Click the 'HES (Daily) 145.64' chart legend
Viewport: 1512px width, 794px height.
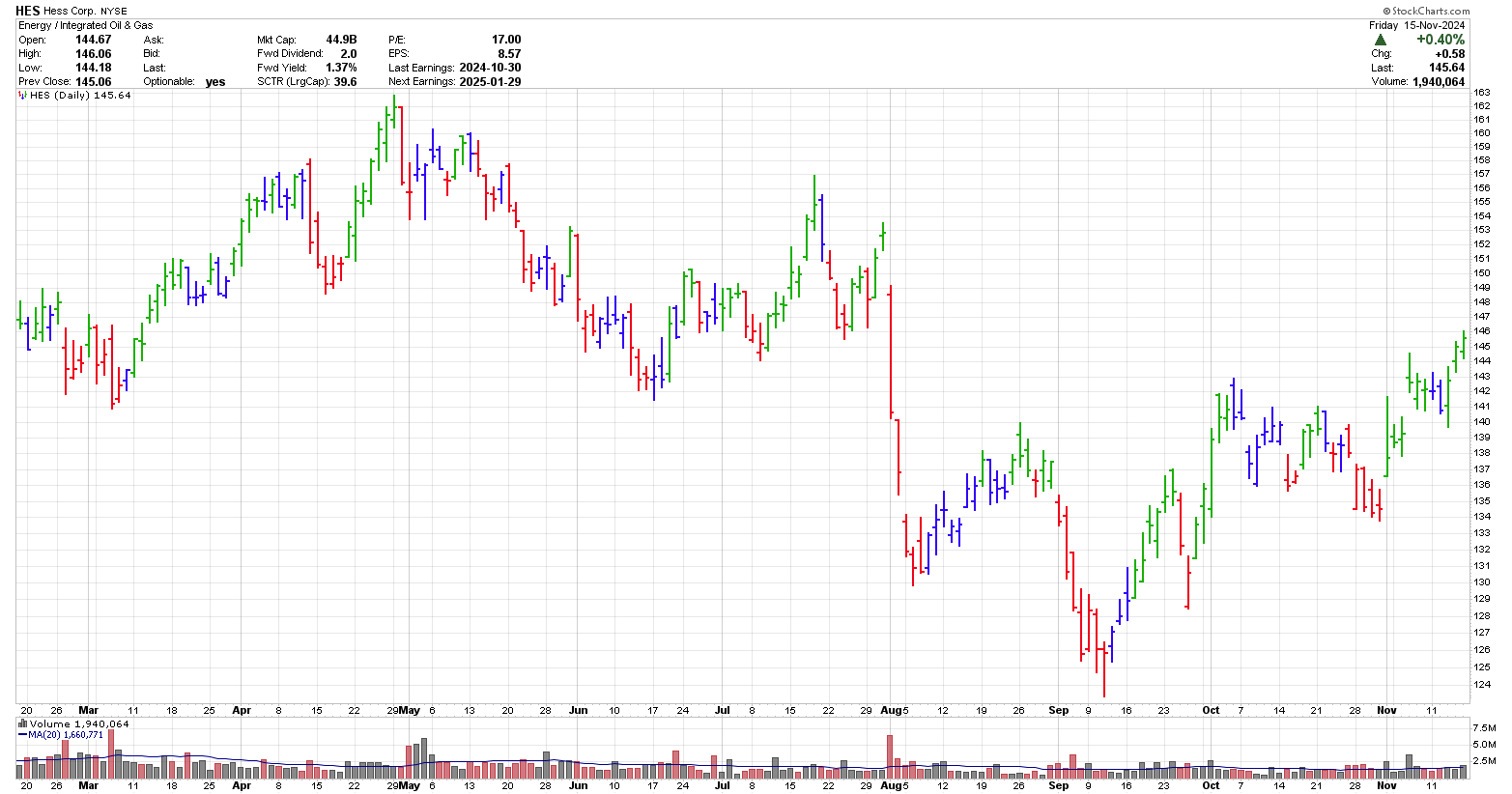coord(80,96)
